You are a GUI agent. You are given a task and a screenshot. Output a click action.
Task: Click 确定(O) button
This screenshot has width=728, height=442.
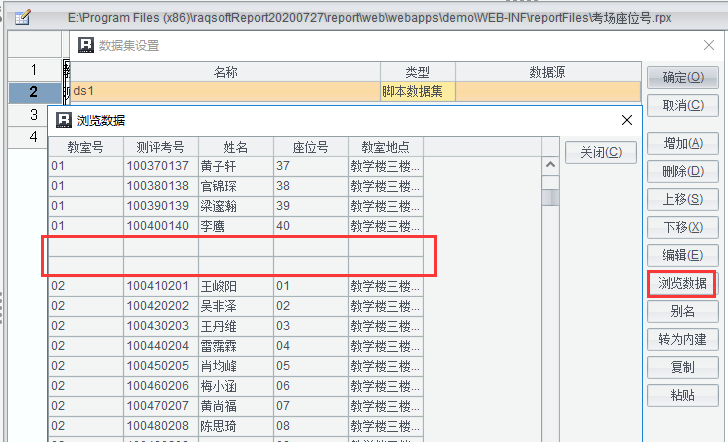coord(682,77)
